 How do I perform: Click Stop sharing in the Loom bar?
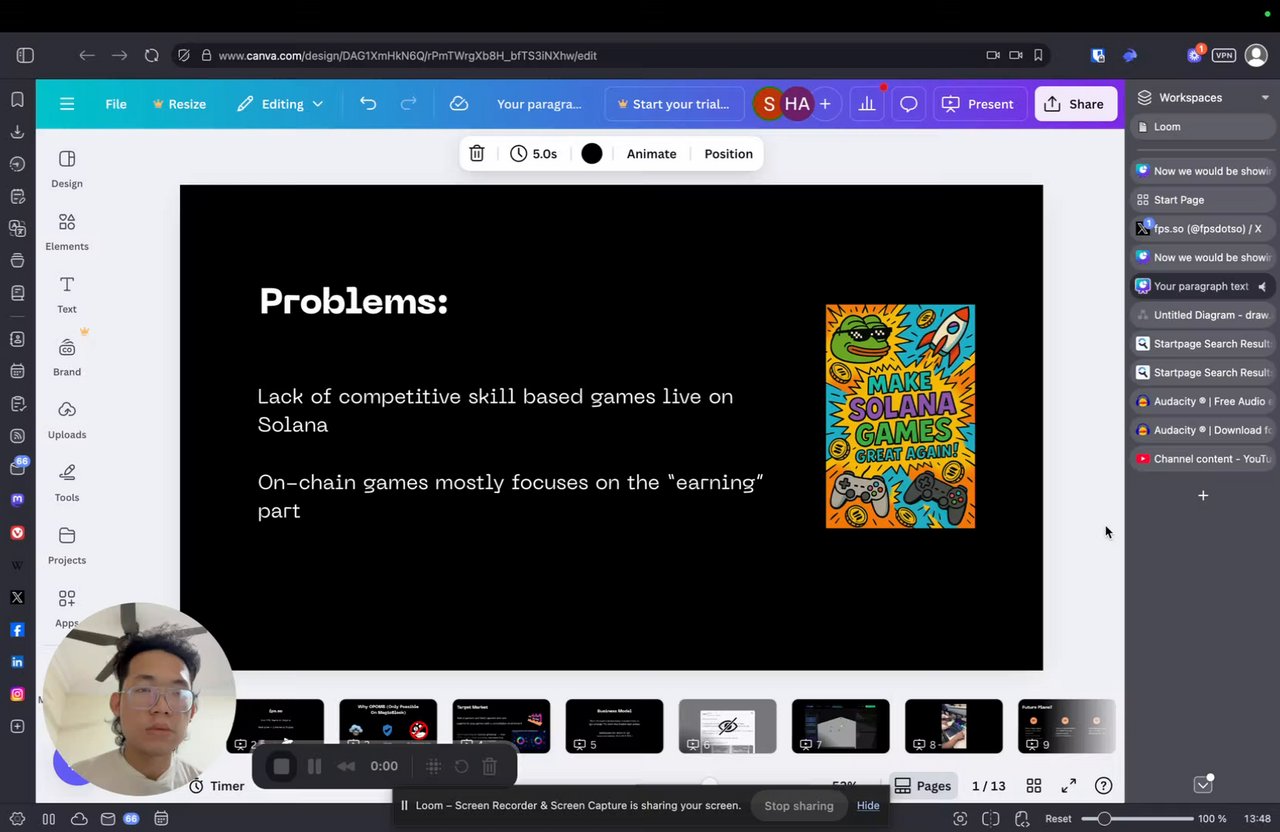click(x=798, y=805)
